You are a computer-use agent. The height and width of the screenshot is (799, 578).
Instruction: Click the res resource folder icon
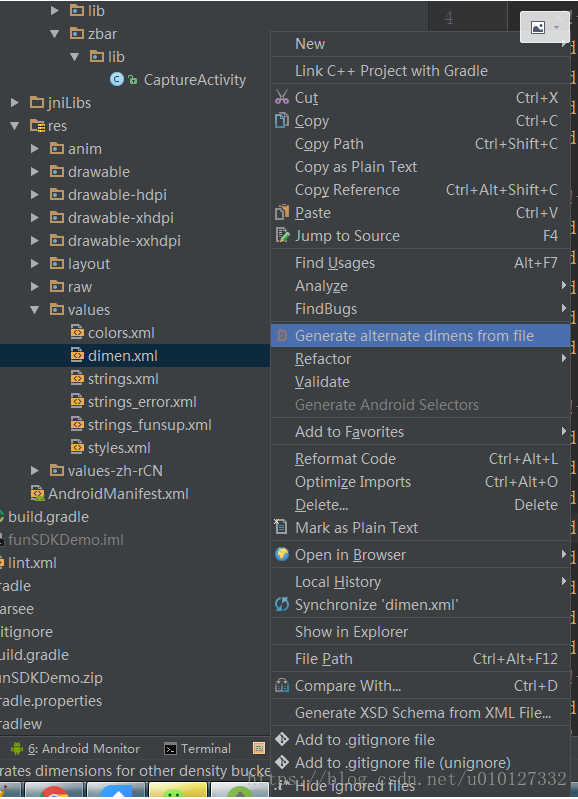[x=38, y=125]
